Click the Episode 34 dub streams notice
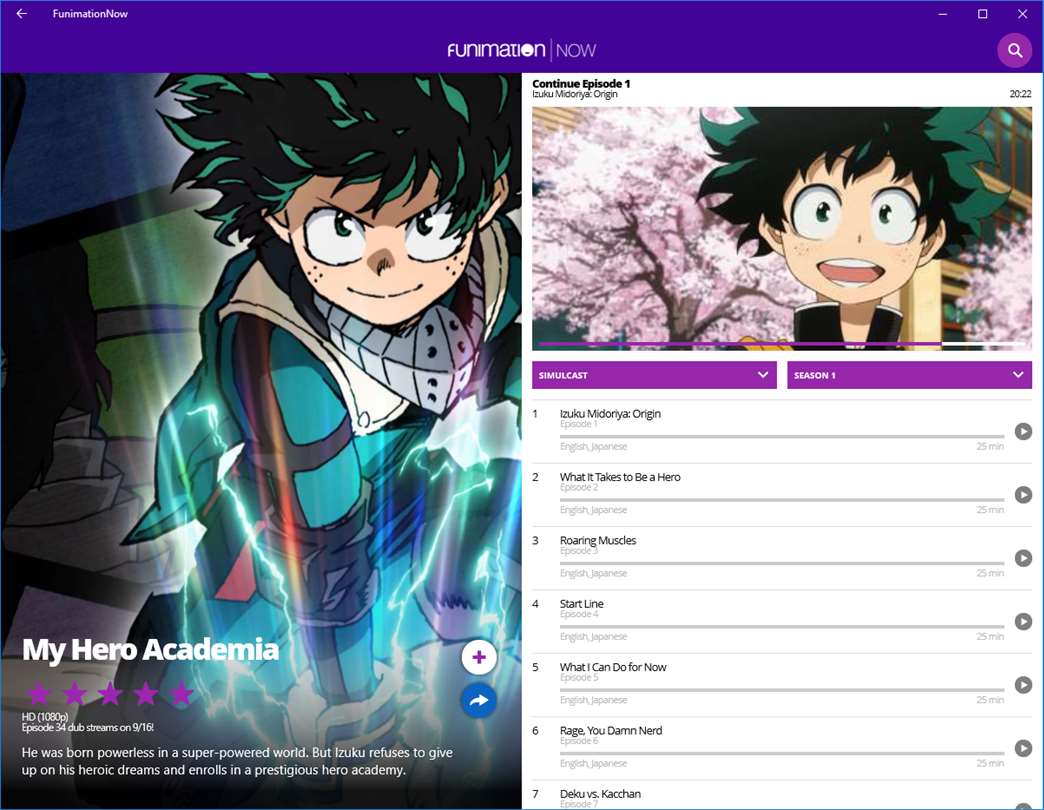The width and height of the screenshot is (1044, 810). tap(87, 727)
